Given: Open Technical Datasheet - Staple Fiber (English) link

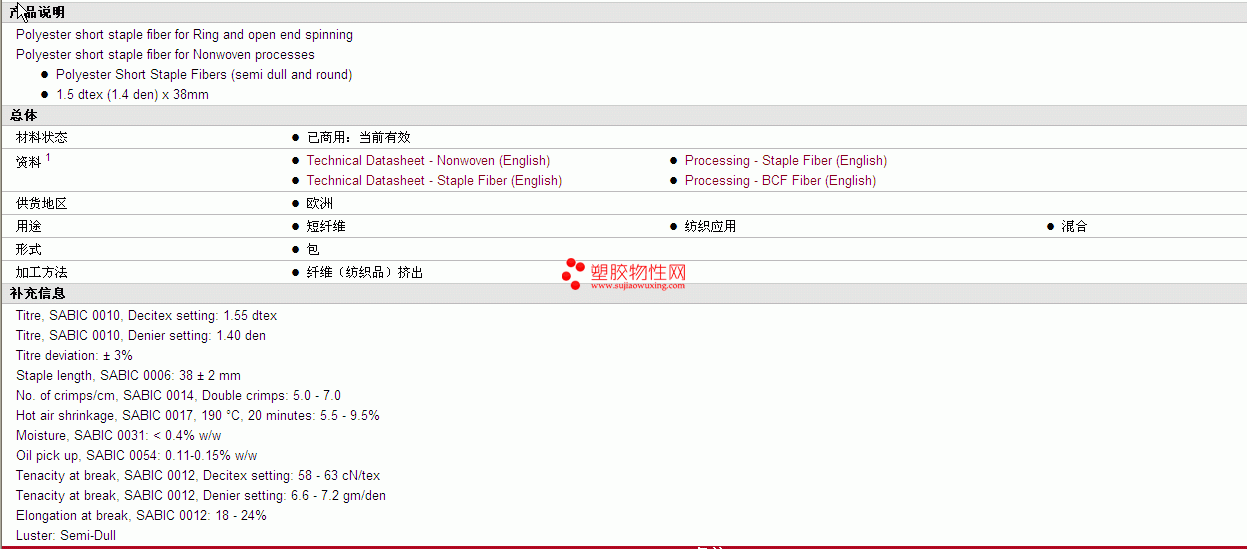Looking at the screenshot, I should (434, 180).
